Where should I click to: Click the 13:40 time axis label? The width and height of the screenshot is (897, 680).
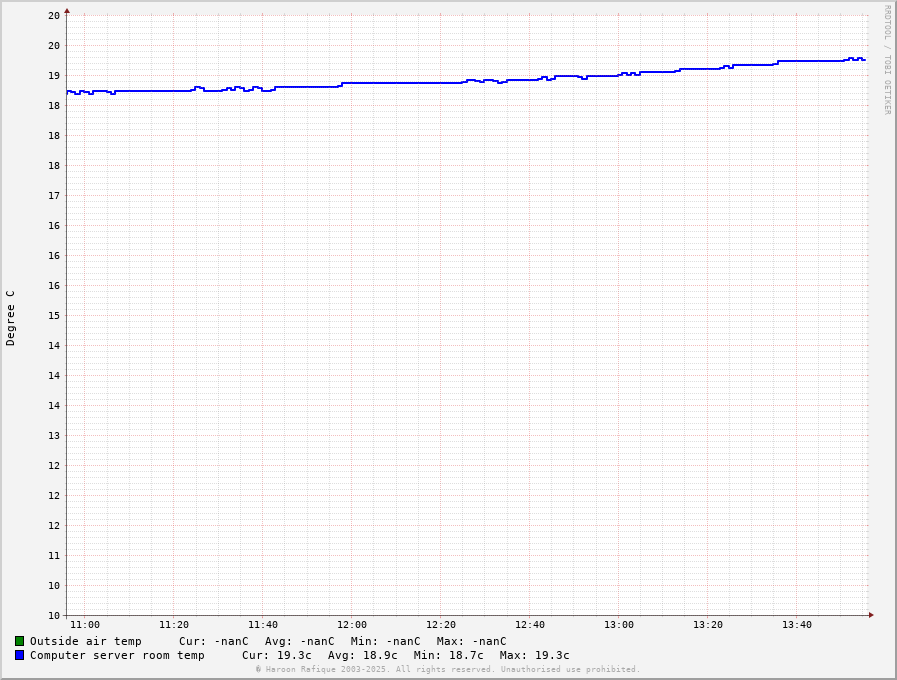[x=797, y=625]
